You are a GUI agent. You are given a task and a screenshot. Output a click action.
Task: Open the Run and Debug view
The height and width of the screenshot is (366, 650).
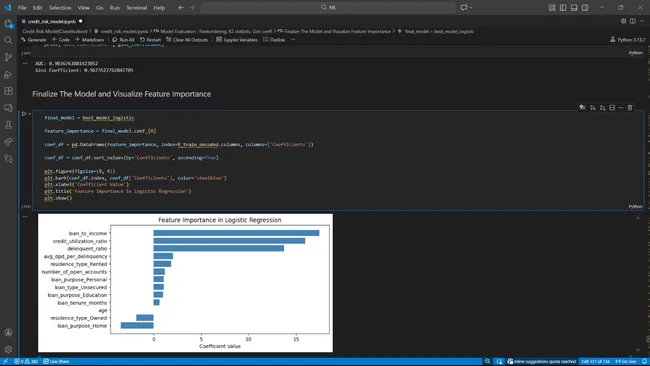pyautogui.click(x=8, y=74)
